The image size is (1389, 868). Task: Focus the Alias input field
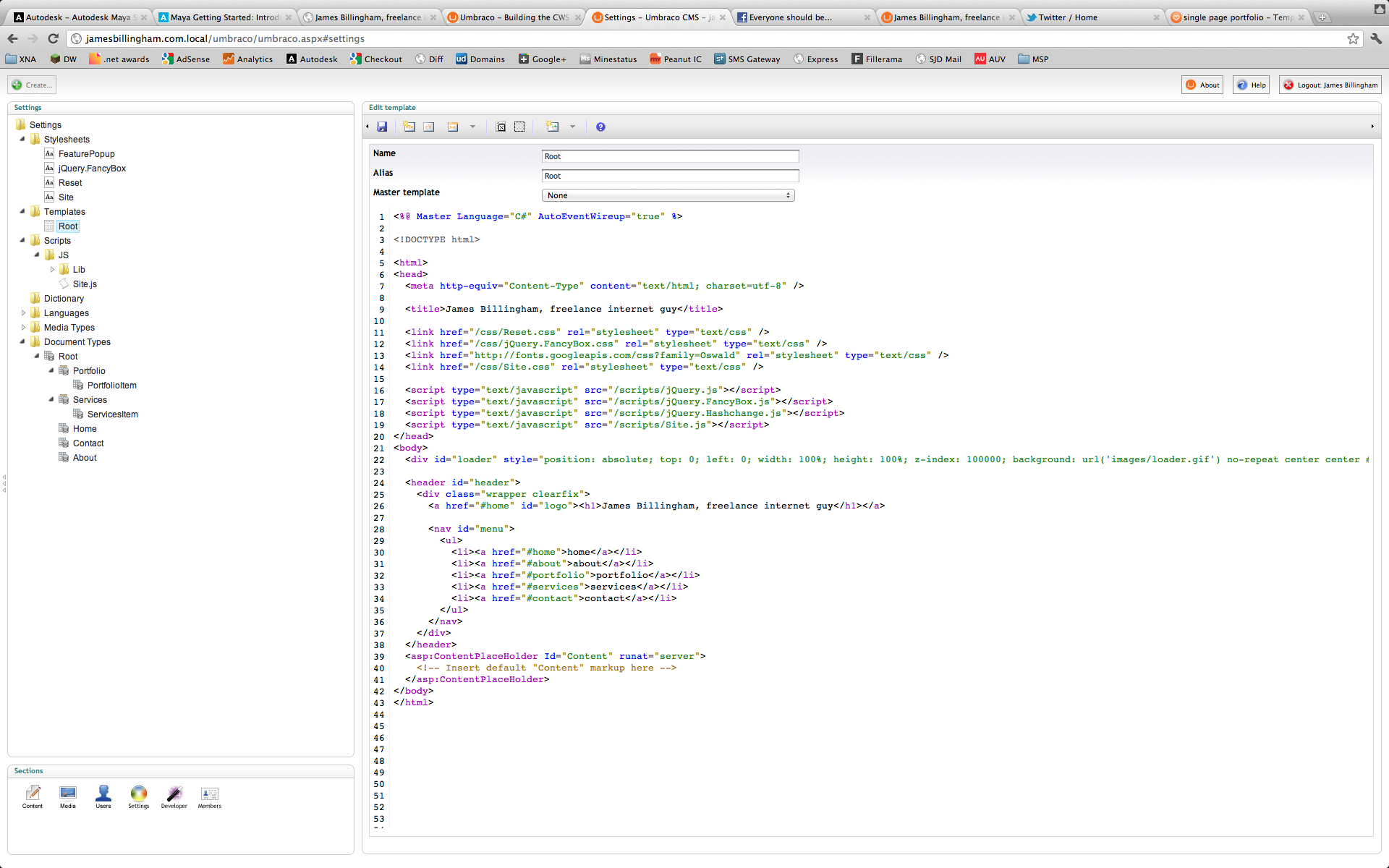(671, 176)
